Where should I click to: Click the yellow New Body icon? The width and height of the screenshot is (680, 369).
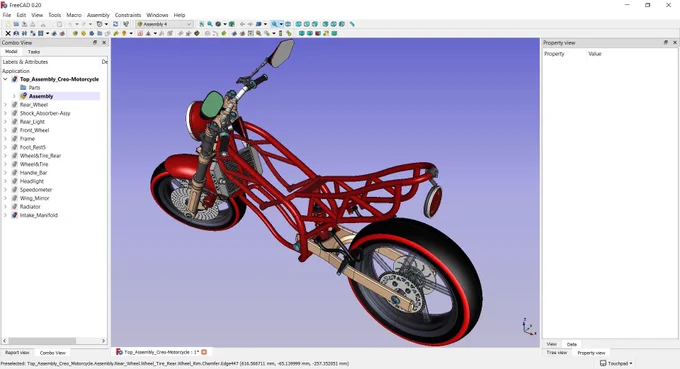point(83,33)
